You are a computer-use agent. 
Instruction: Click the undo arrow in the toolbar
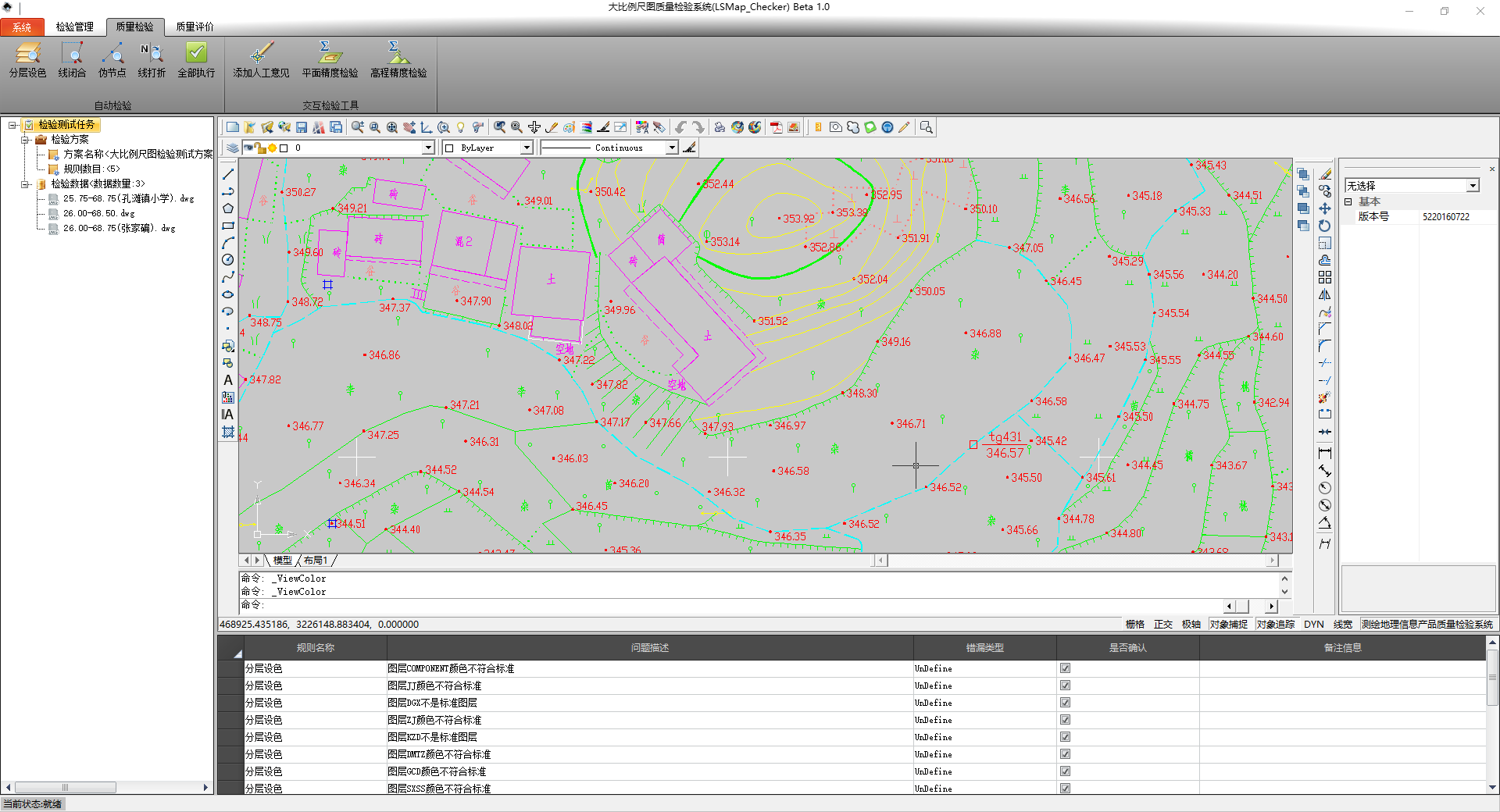pyautogui.click(x=680, y=127)
